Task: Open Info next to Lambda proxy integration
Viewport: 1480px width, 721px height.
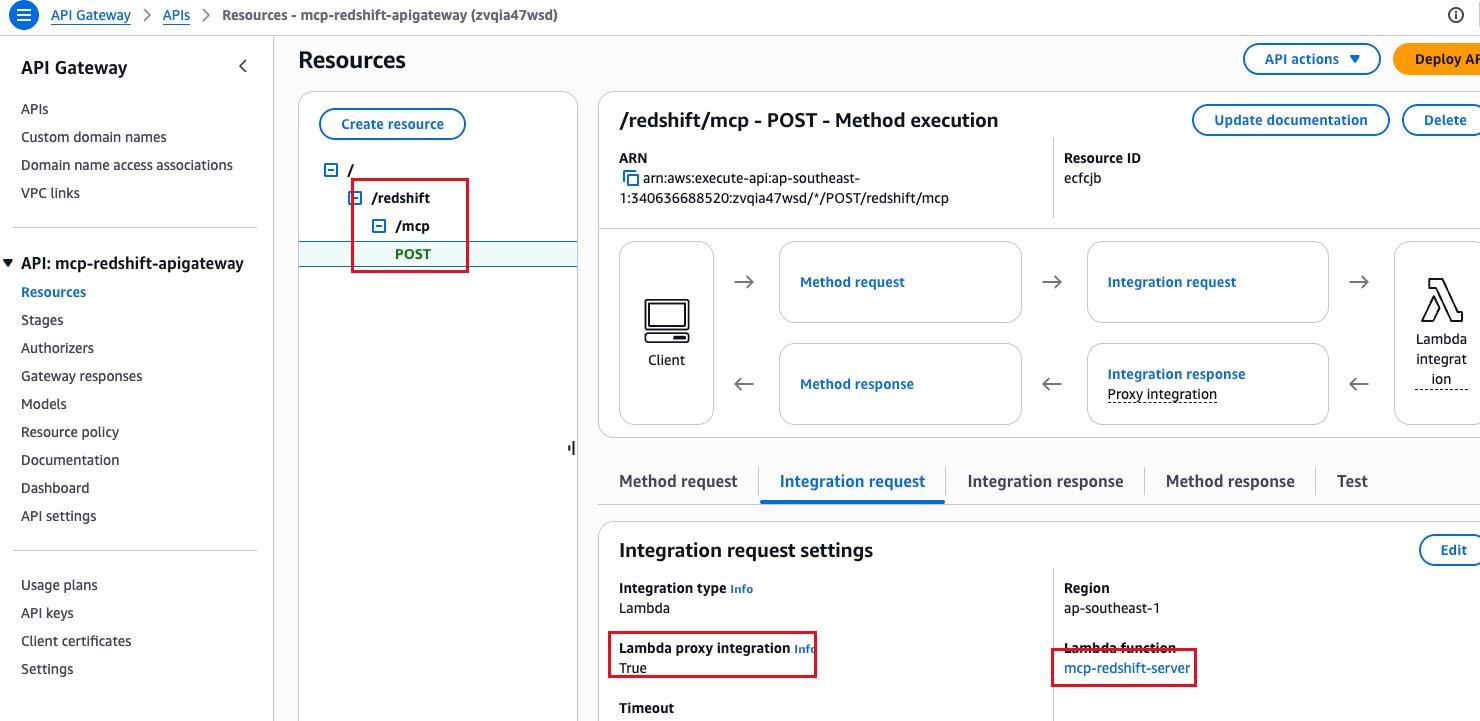Action: click(804, 649)
